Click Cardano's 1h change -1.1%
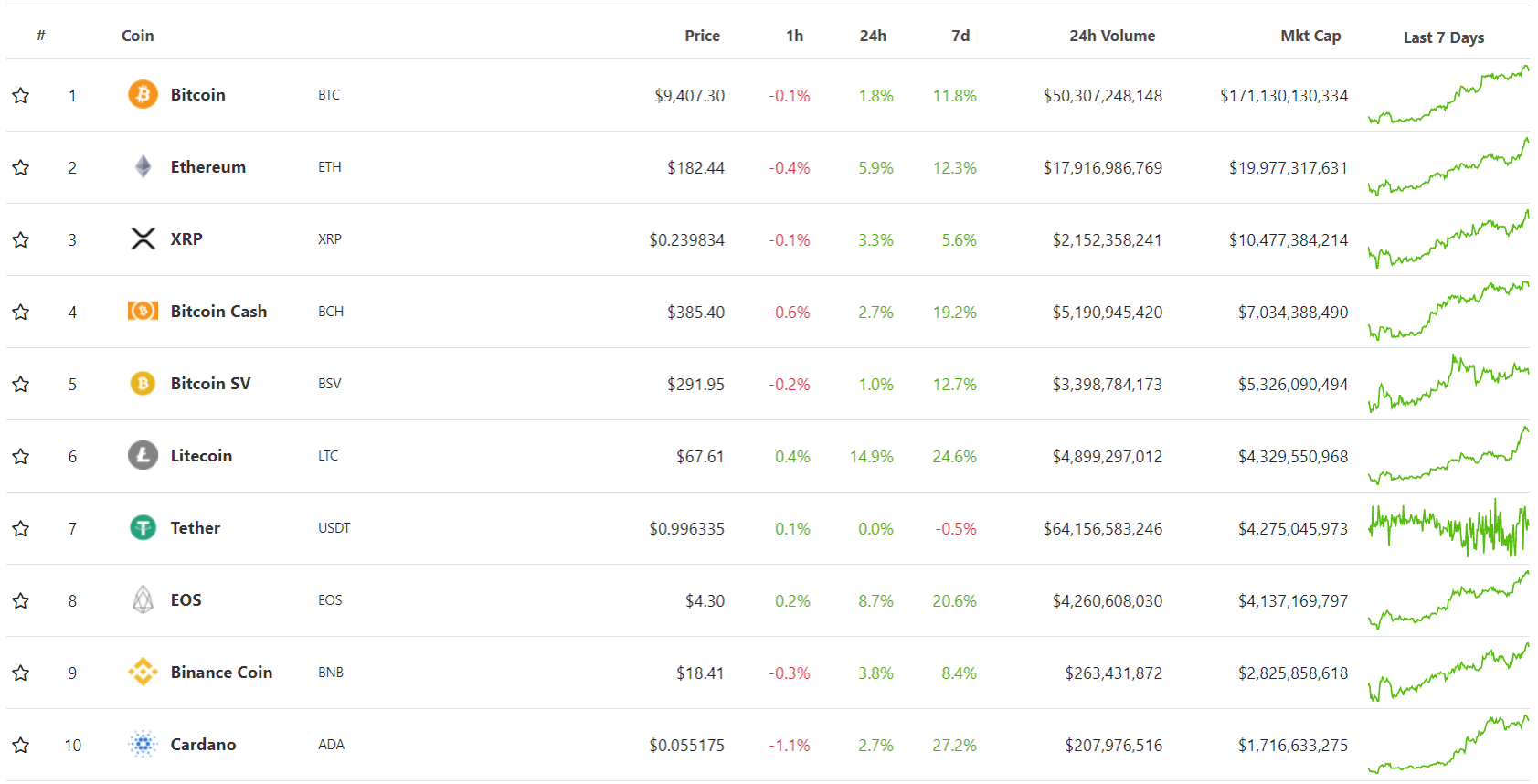The width and height of the screenshot is (1538, 784). (790, 745)
